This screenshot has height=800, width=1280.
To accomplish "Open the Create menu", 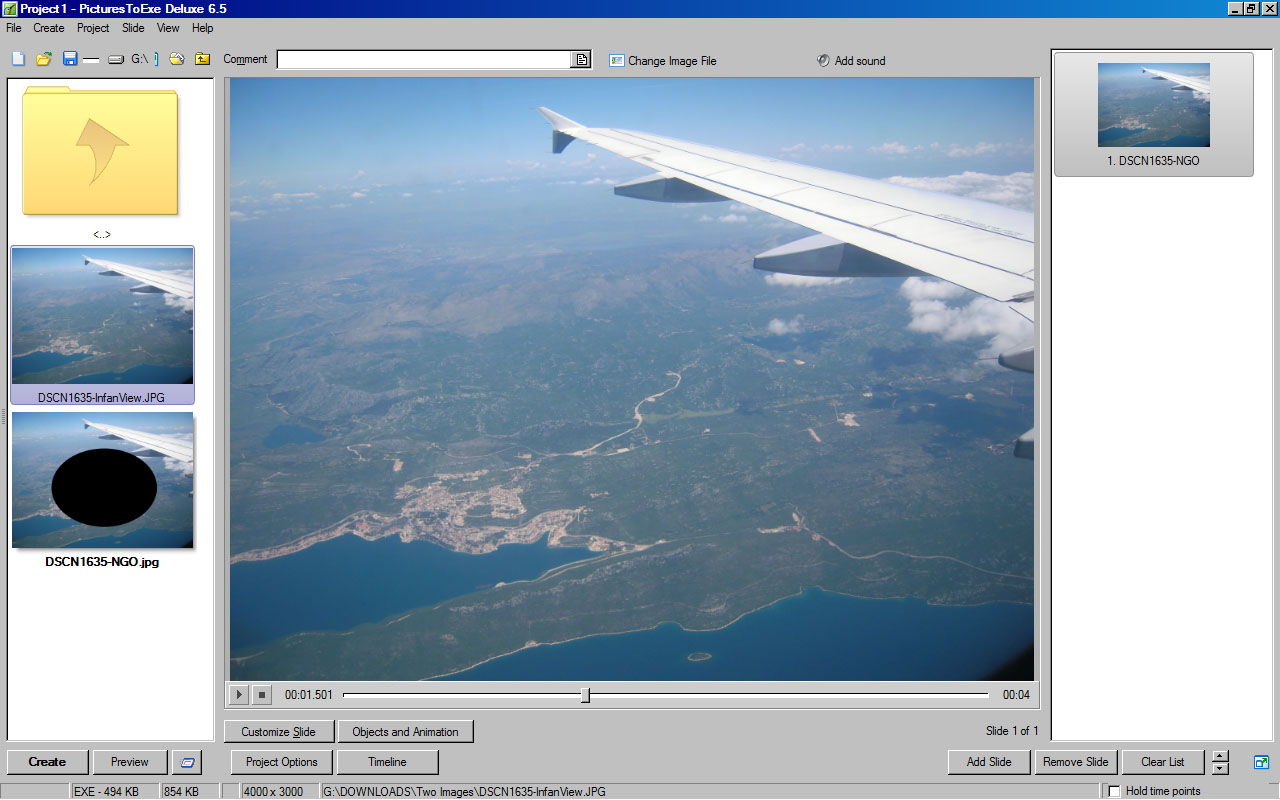I will [49, 28].
